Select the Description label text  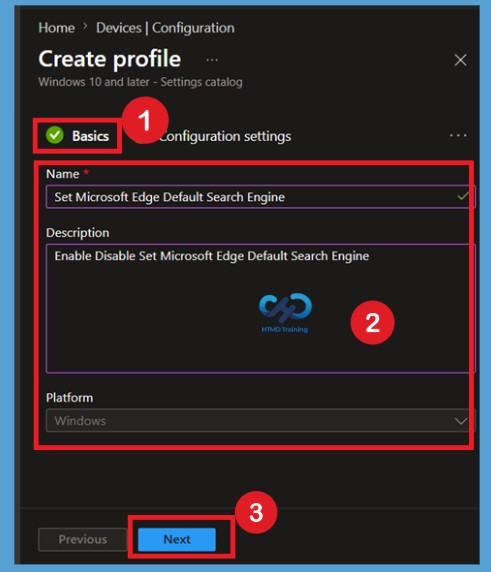[78, 233]
